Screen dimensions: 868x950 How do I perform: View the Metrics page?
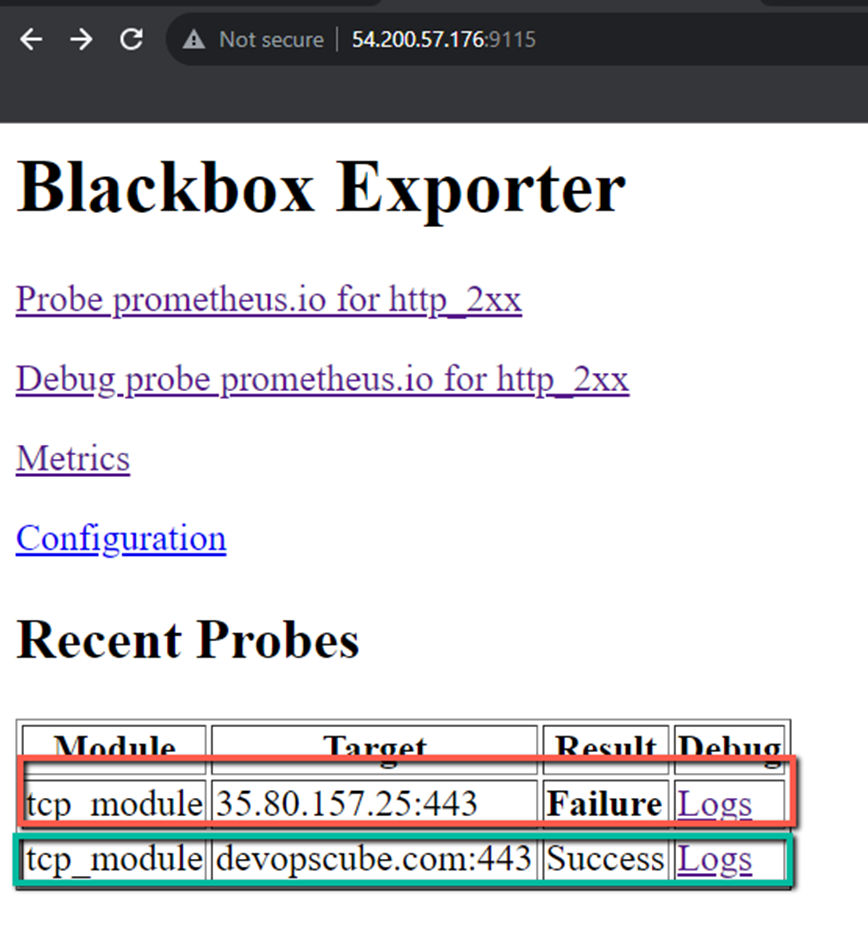[72, 459]
